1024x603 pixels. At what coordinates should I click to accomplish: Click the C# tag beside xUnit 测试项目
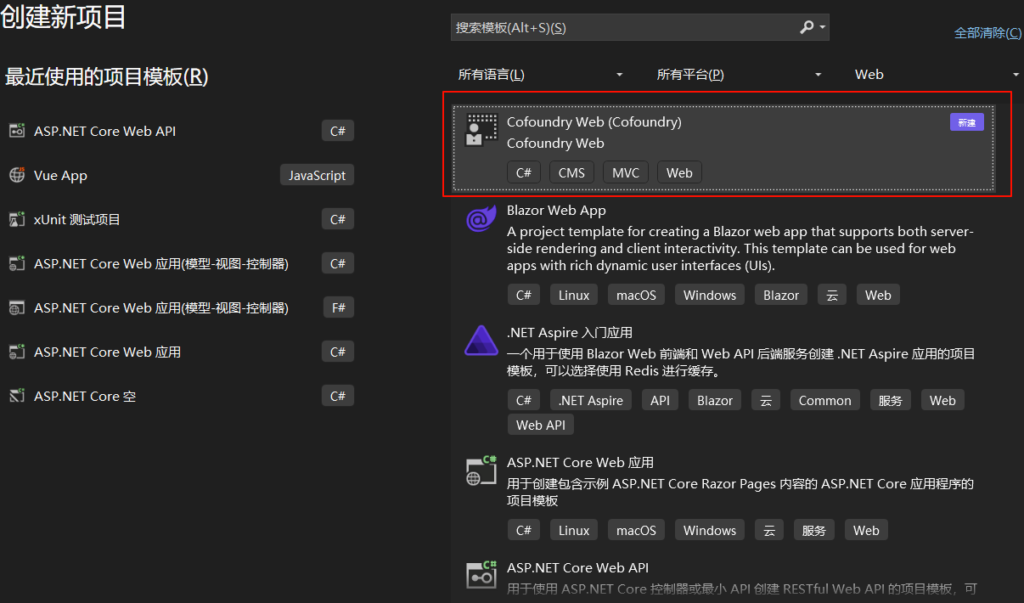(338, 220)
